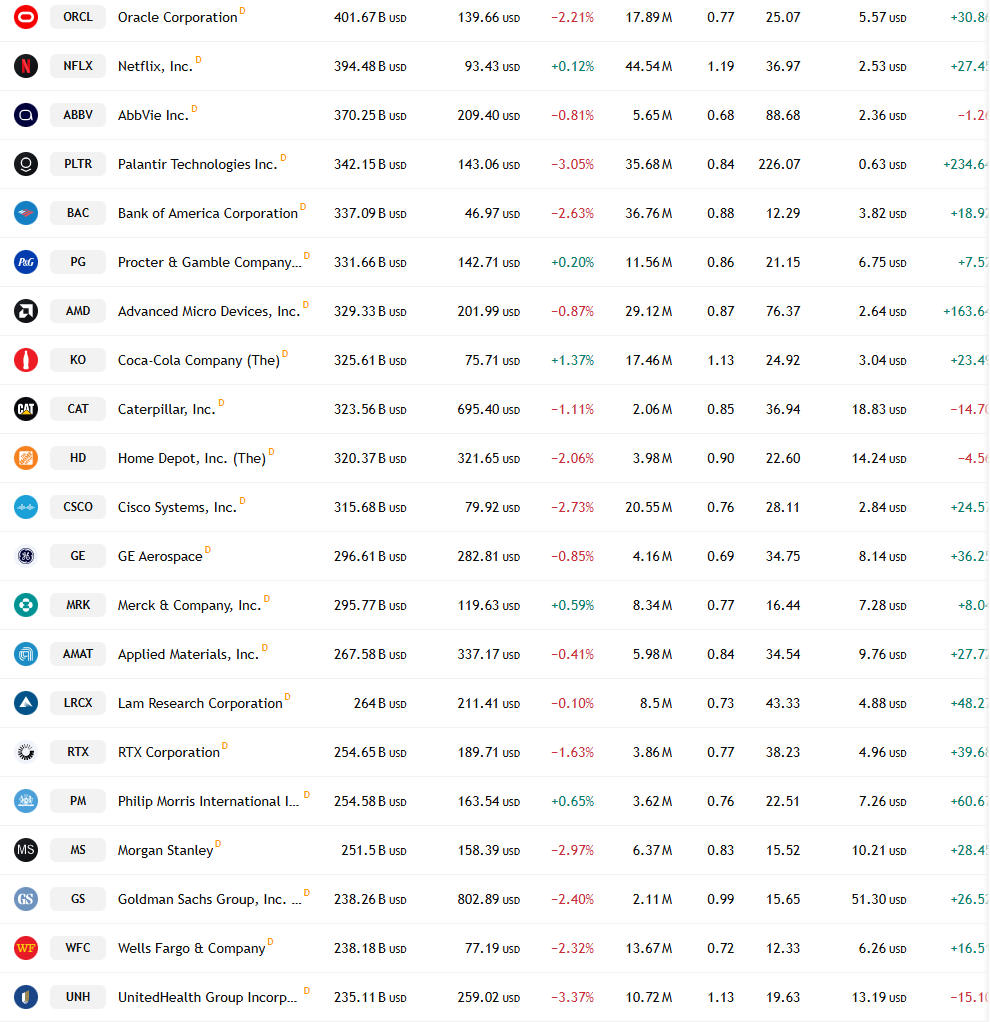Click the RTX Corporation logo icon
This screenshot has width=990, height=1022.
pyautogui.click(x=26, y=752)
